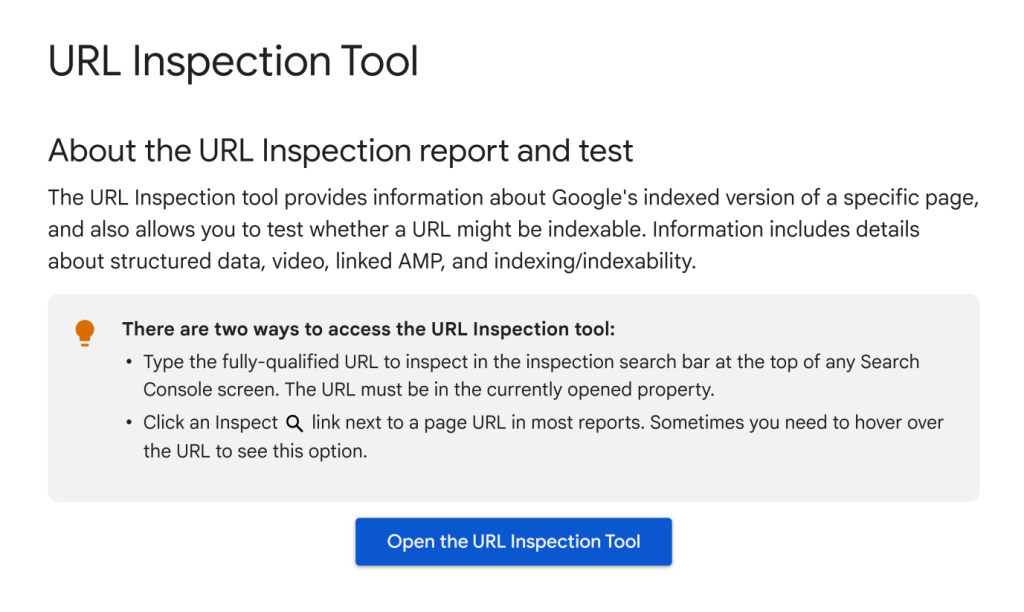The width and height of the screenshot is (1024, 612).
Task: Click the Type the fully-qualified URL bullet text
Action: (532, 376)
